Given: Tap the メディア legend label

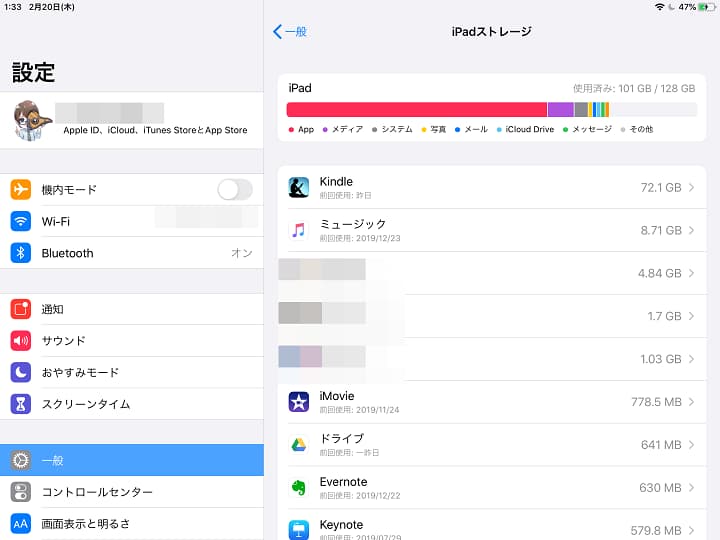Looking at the screenshot, I should pyautogui.click(x=347, y=129).
